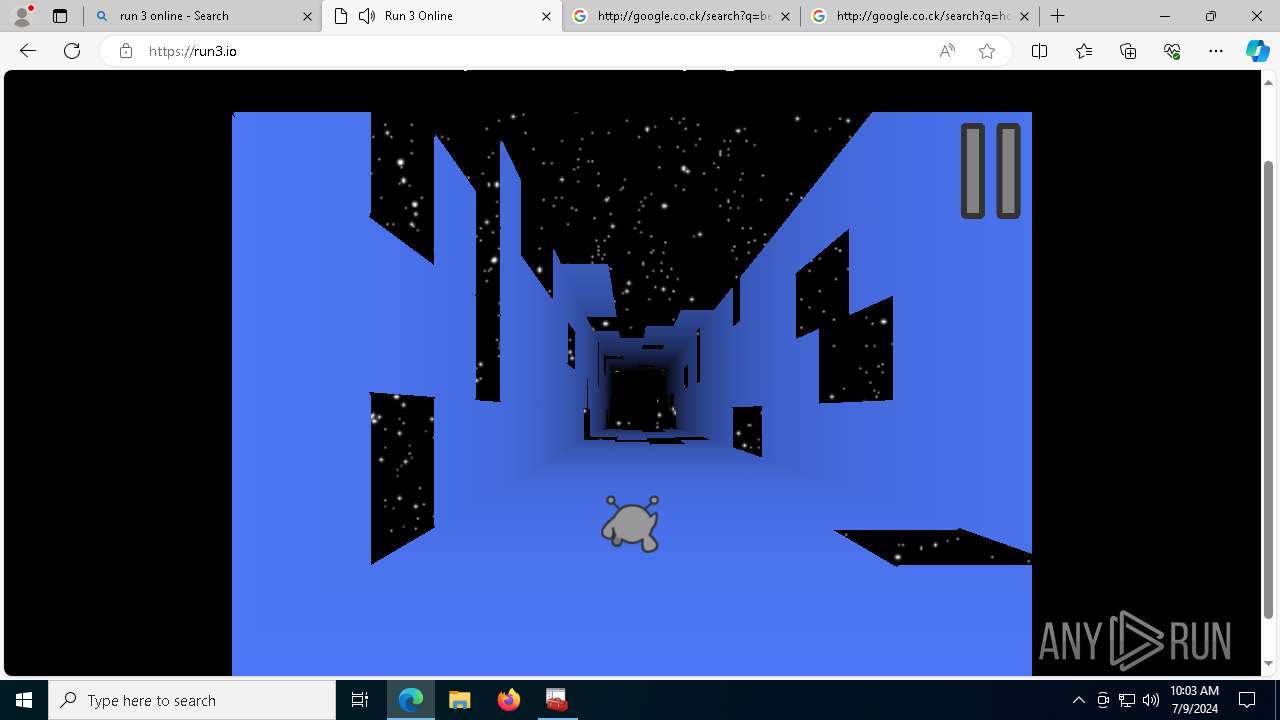Click the 'Type here to search' taskbar box
Viewport: 1280px width, 720px height.
192,700
